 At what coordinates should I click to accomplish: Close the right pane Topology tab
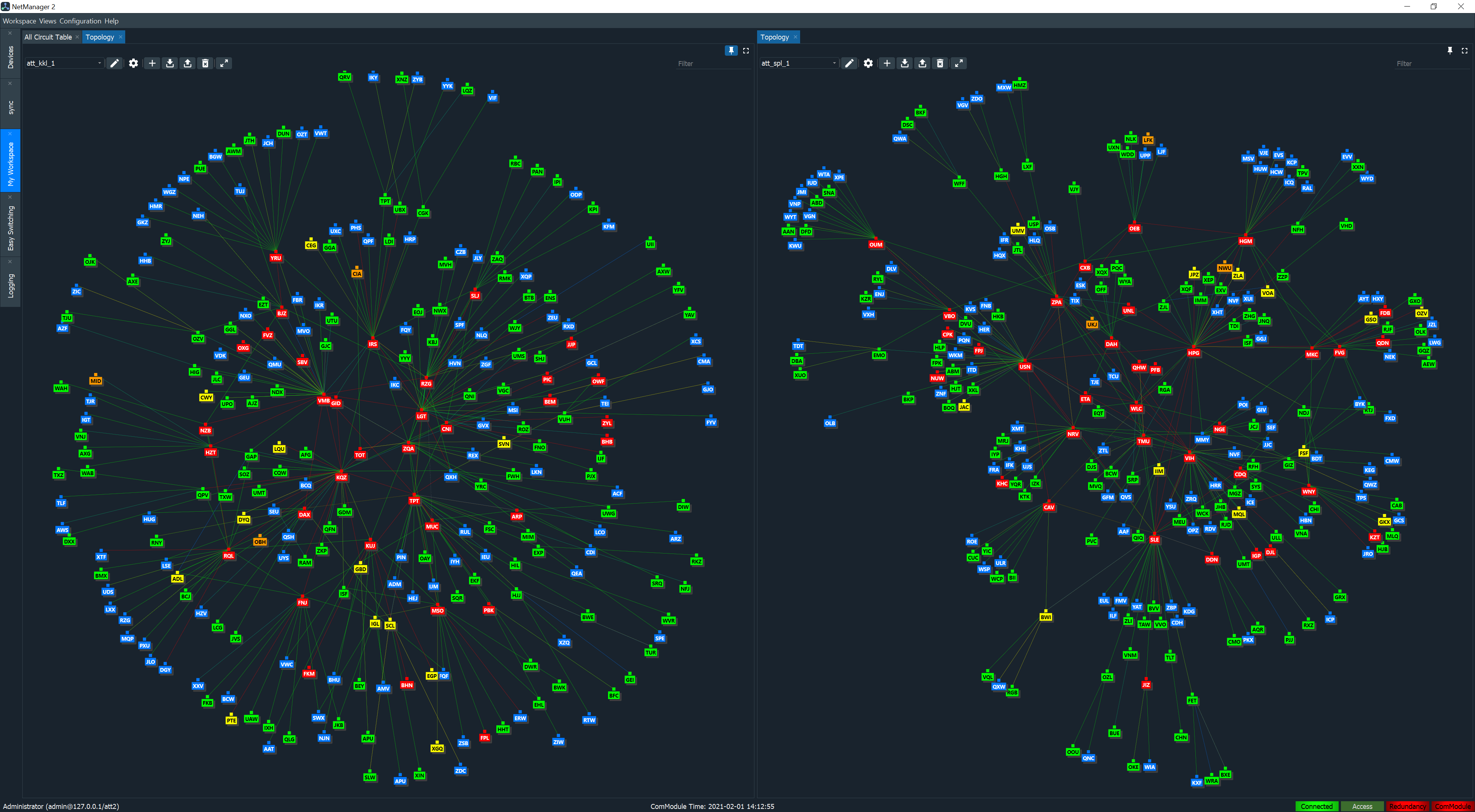(796, 37)
